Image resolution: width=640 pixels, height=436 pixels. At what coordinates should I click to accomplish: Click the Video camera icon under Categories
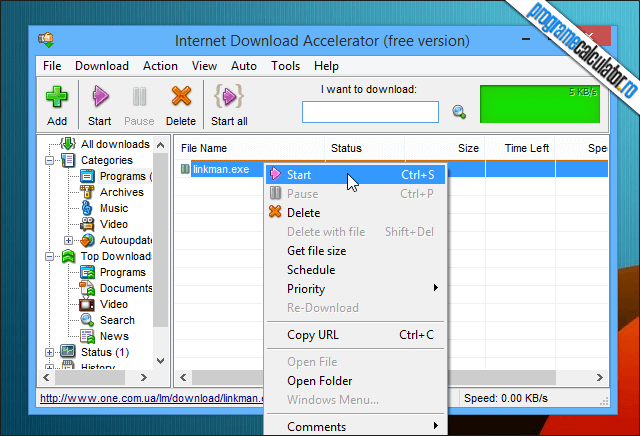(87, 224)
